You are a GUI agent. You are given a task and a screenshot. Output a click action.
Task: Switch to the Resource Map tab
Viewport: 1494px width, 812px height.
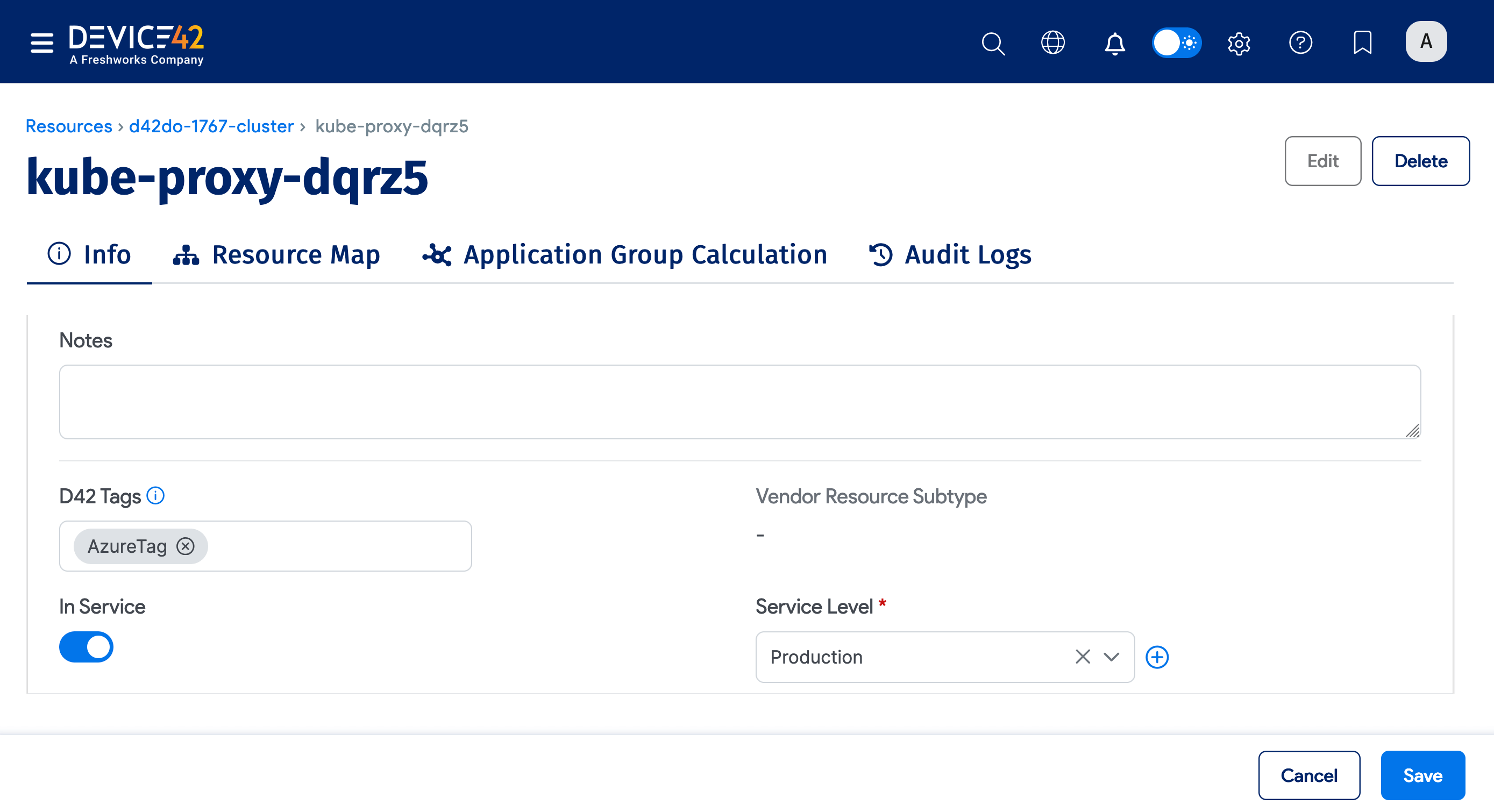pos(276,254)
